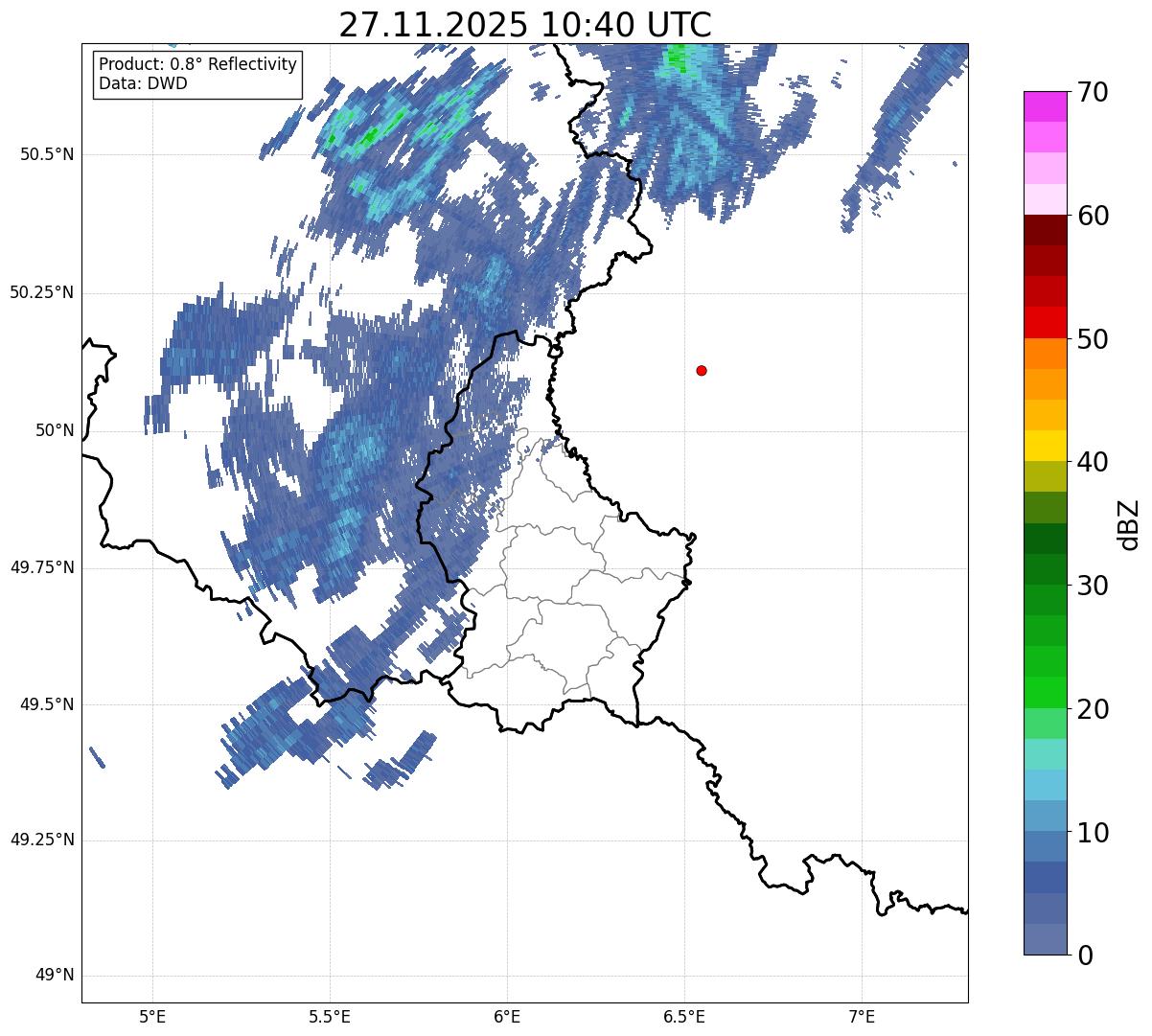Click the latitude label 50.25°N
This screenshot has height=1036, width=1152.
point(42,292)
